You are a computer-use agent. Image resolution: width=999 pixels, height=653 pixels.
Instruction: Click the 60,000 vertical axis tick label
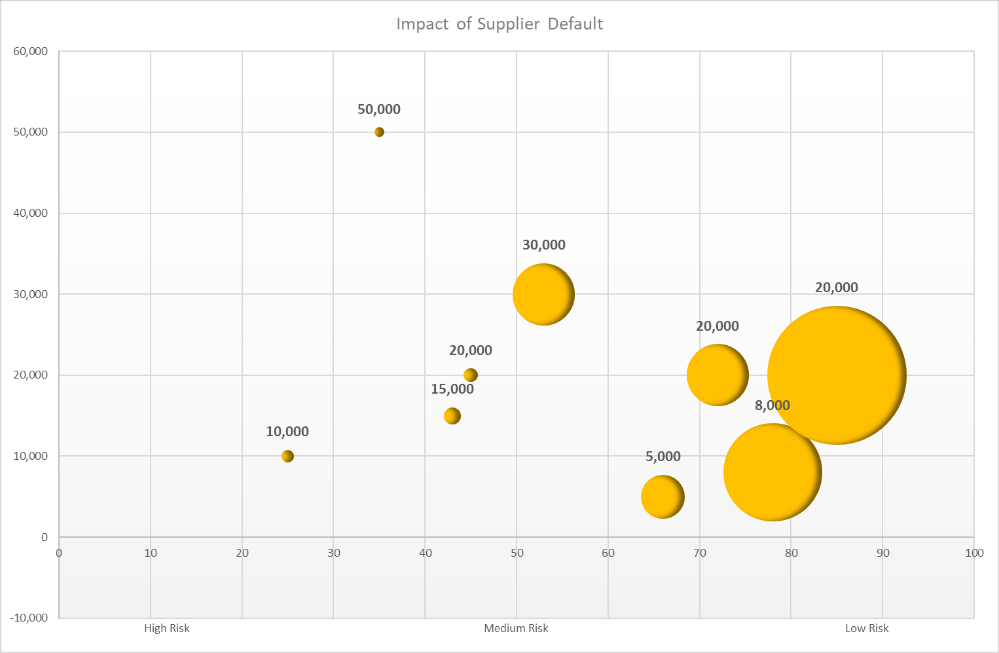pos(32,51)
